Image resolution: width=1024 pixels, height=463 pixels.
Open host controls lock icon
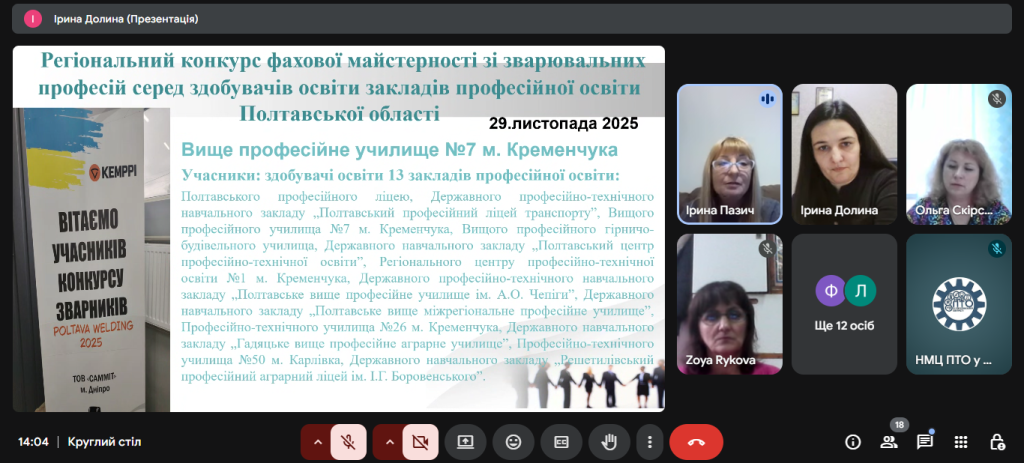coord(996,441)
